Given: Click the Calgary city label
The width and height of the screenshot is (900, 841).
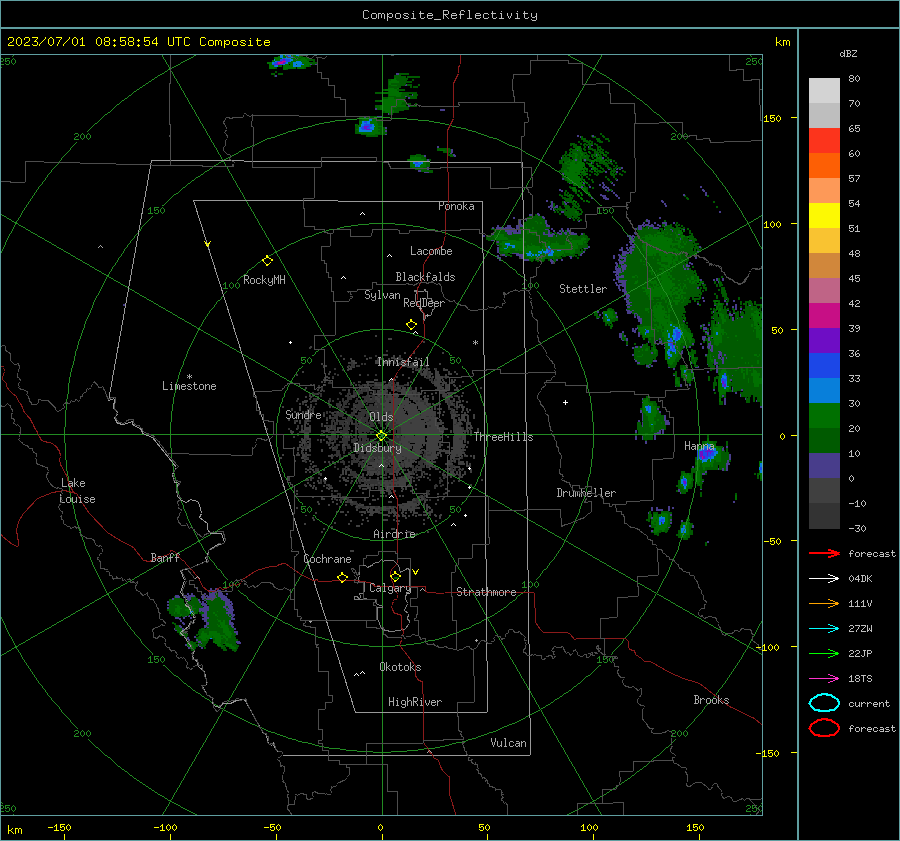Looking at the screenshot, I should (390, 588).
